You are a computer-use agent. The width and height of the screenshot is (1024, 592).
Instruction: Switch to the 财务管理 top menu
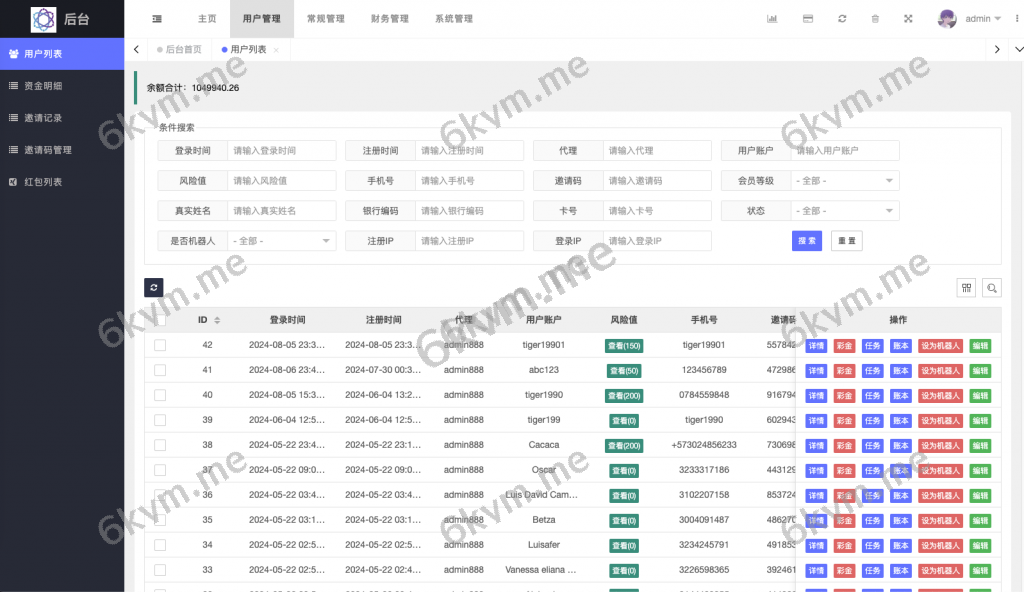pyautogui.click(x=389, y=19)
